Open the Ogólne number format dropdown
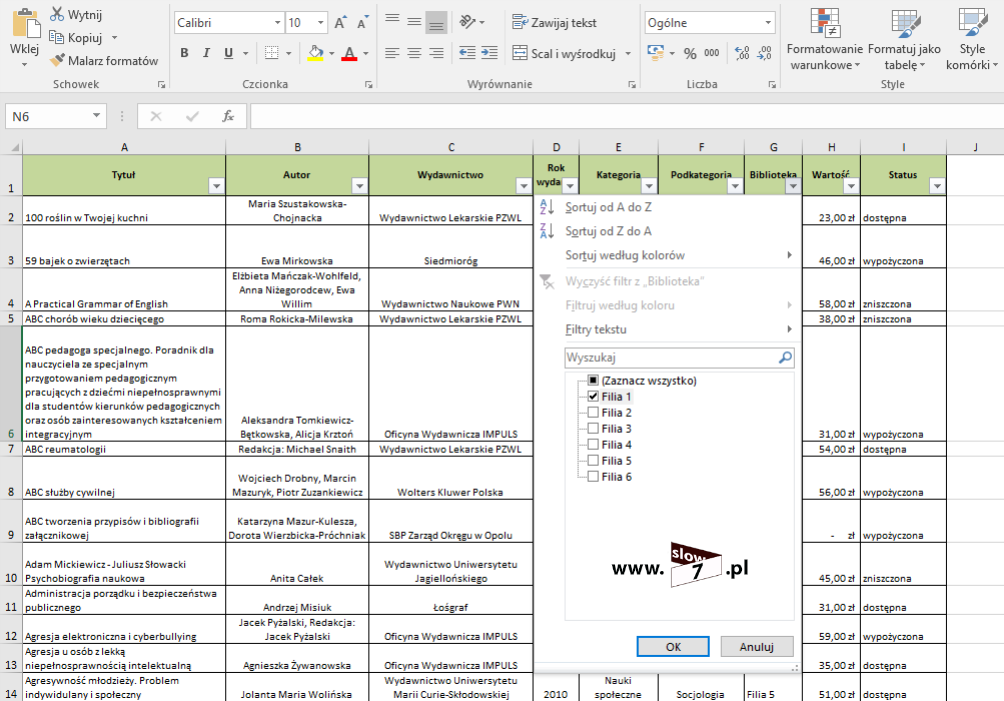Image resolution: width=1004 pixels, height=701 pixels. (768, 23)
